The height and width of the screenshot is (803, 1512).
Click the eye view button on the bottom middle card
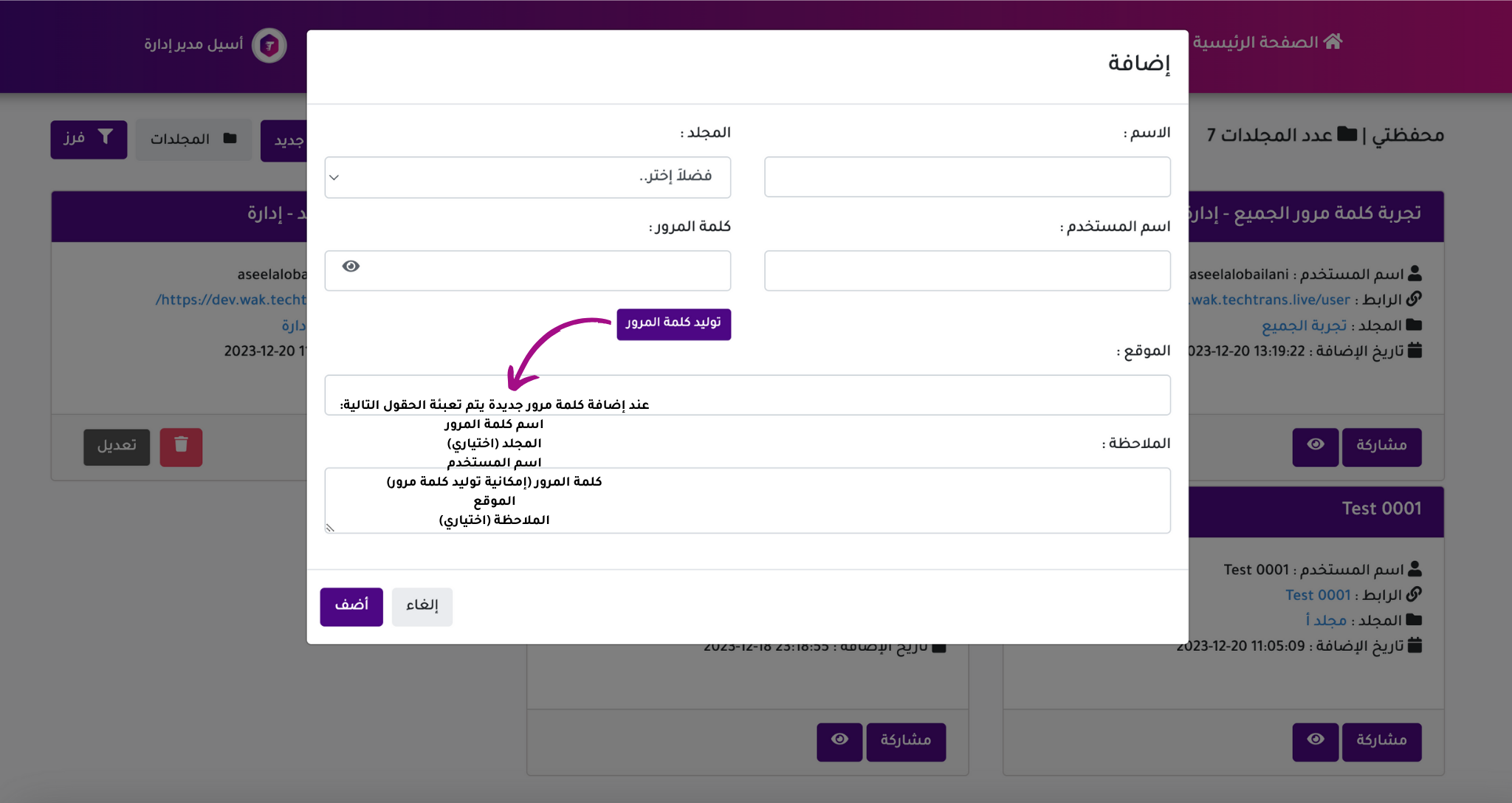tap(839, 741)
